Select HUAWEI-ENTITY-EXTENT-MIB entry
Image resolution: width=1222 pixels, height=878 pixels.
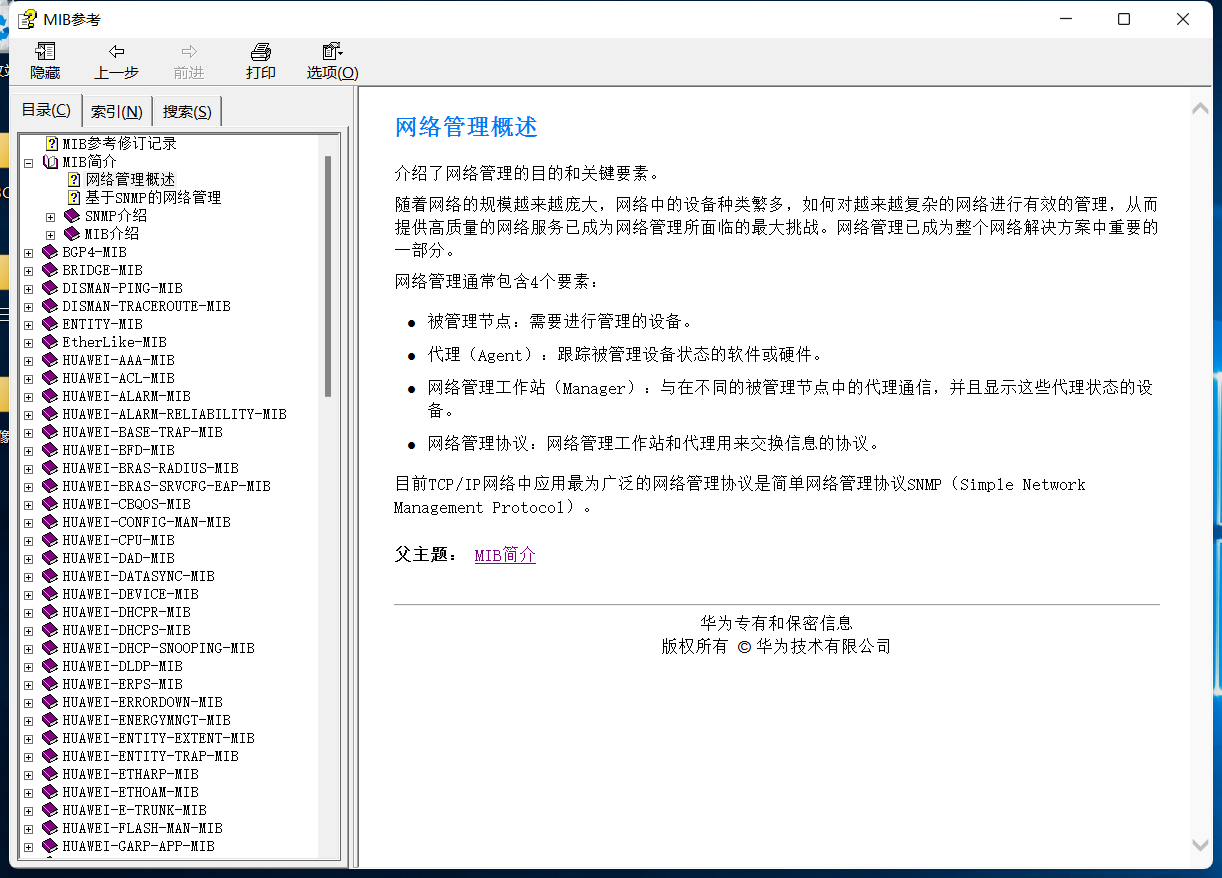[158, 738]
